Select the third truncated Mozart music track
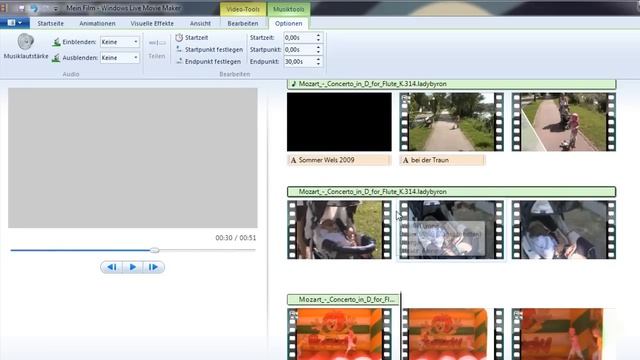640x360 pixels. tap(343, 300)
